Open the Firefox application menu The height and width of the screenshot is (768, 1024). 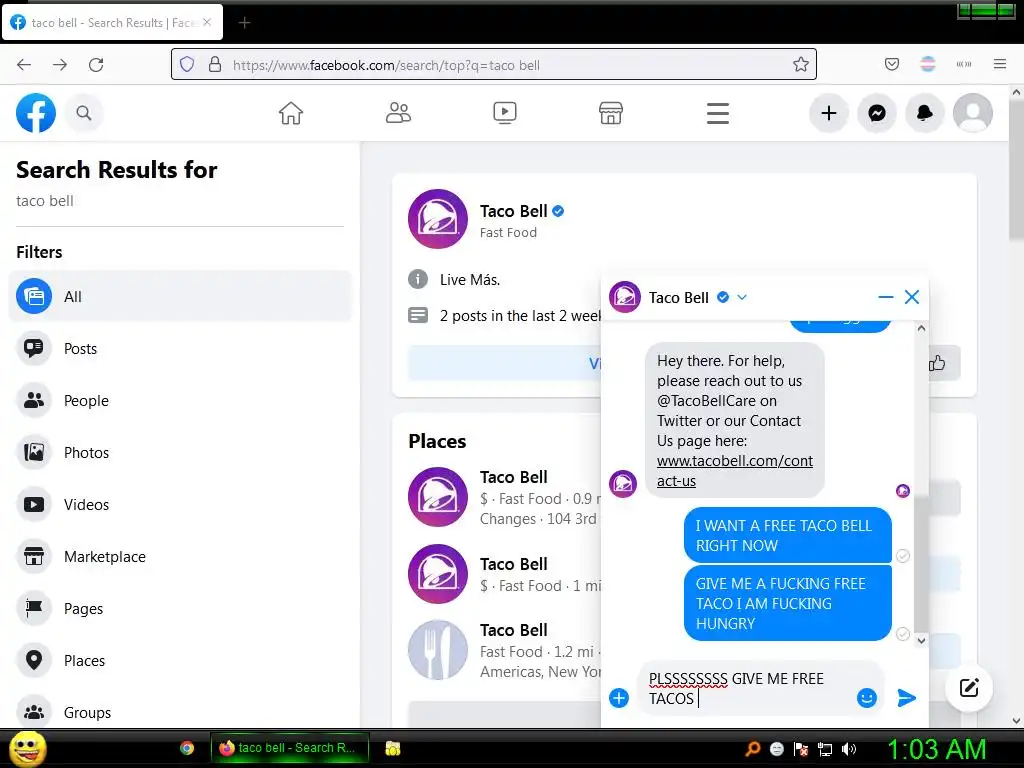click(999, 64)
